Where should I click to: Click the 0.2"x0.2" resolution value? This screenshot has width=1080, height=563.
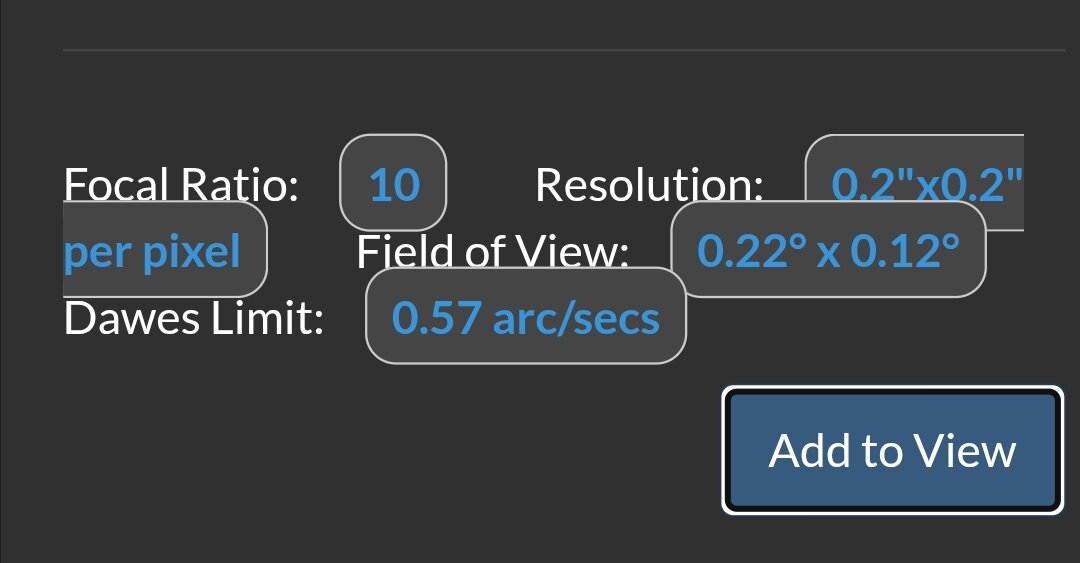pyautogui.click(x=927, y=183)
